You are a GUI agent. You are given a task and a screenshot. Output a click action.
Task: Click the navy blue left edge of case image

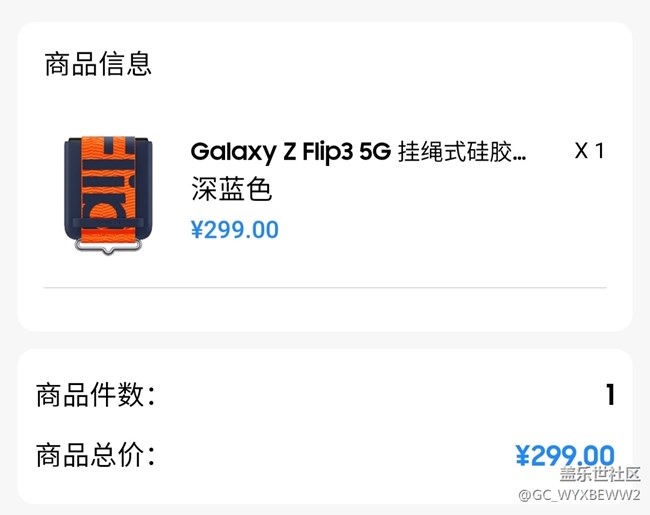click(71, 190)
